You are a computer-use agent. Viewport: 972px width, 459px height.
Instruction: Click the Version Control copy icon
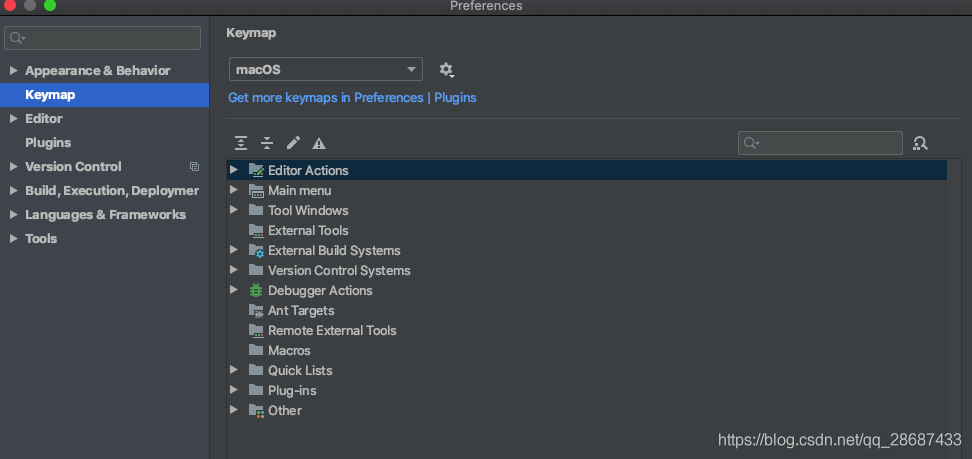194,167
